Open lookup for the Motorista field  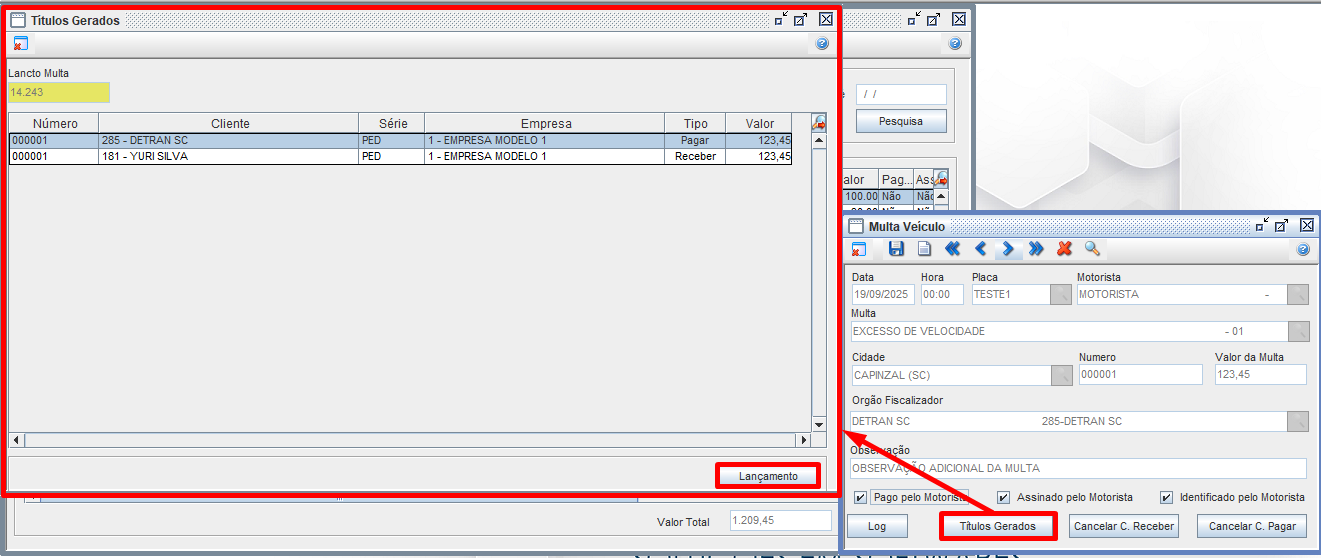[1297, 294]
